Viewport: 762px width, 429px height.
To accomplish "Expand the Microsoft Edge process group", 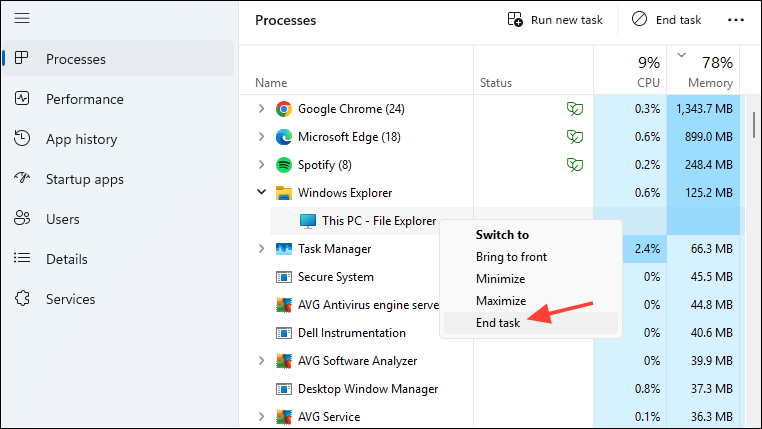I will click(x=262, y=137).
